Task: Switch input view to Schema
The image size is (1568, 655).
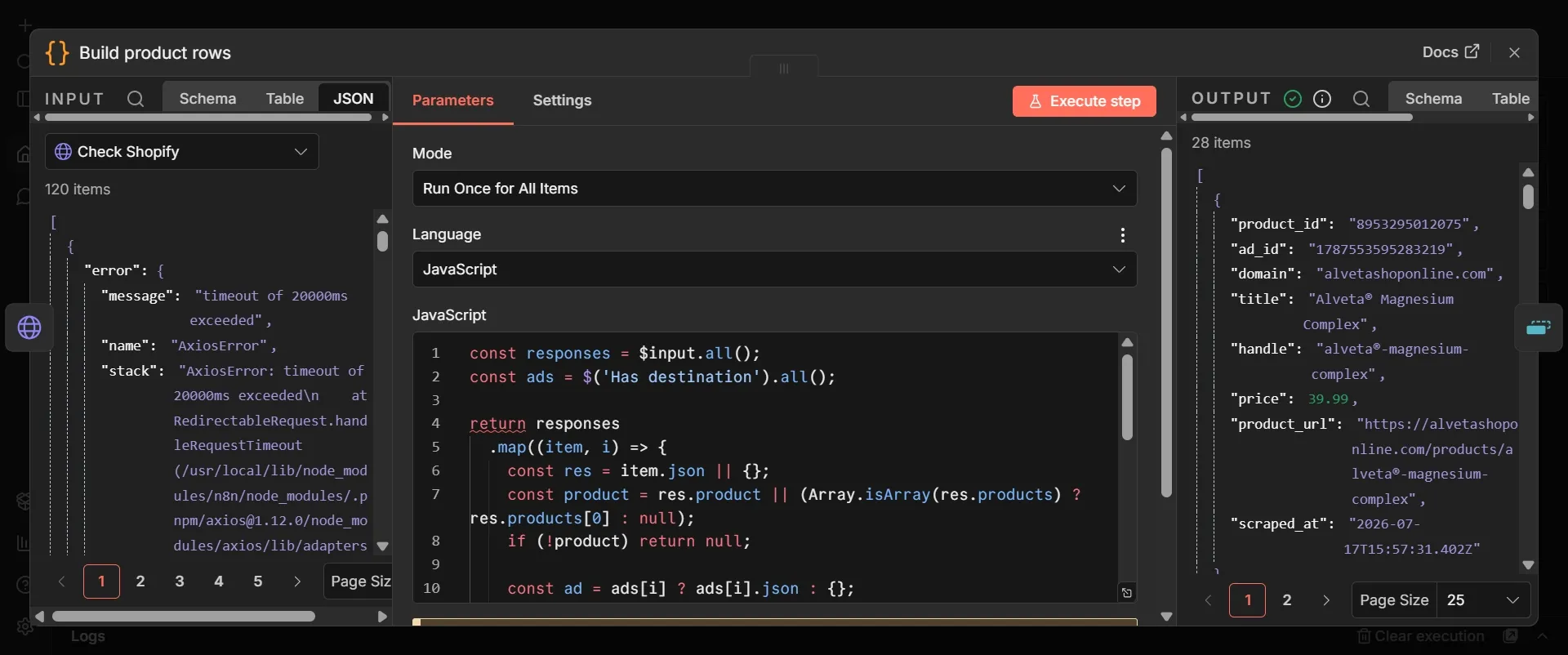Action: tap(207, 98)
